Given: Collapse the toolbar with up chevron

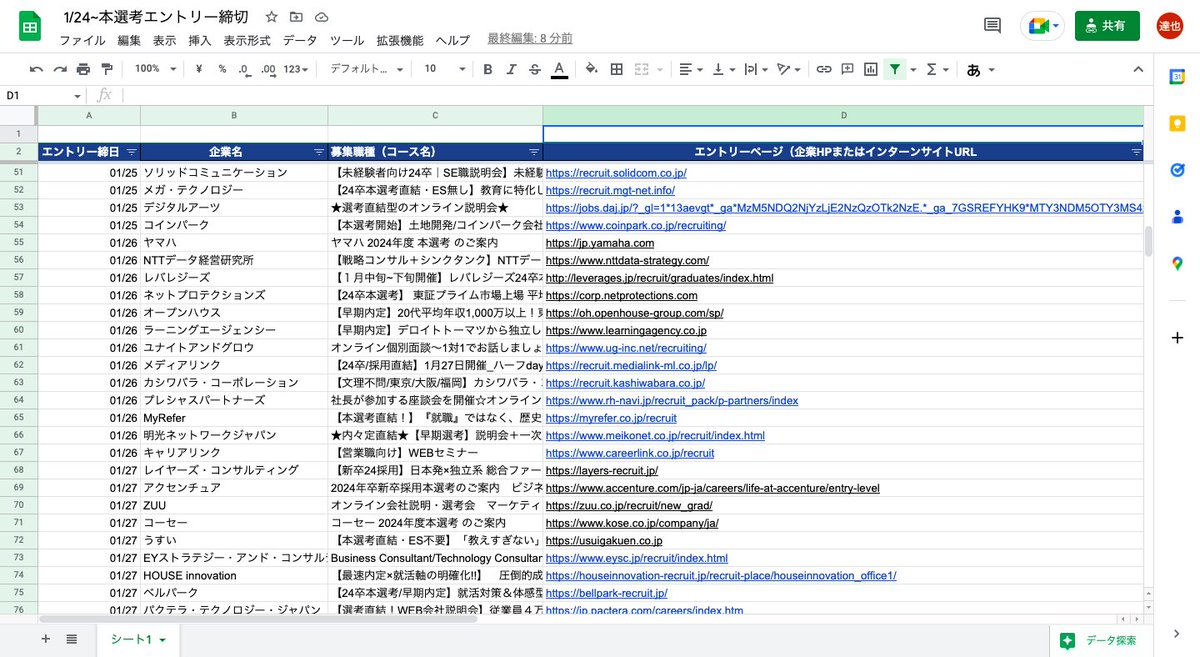Looking at the screenshot, I should (x=1137, y=69).
